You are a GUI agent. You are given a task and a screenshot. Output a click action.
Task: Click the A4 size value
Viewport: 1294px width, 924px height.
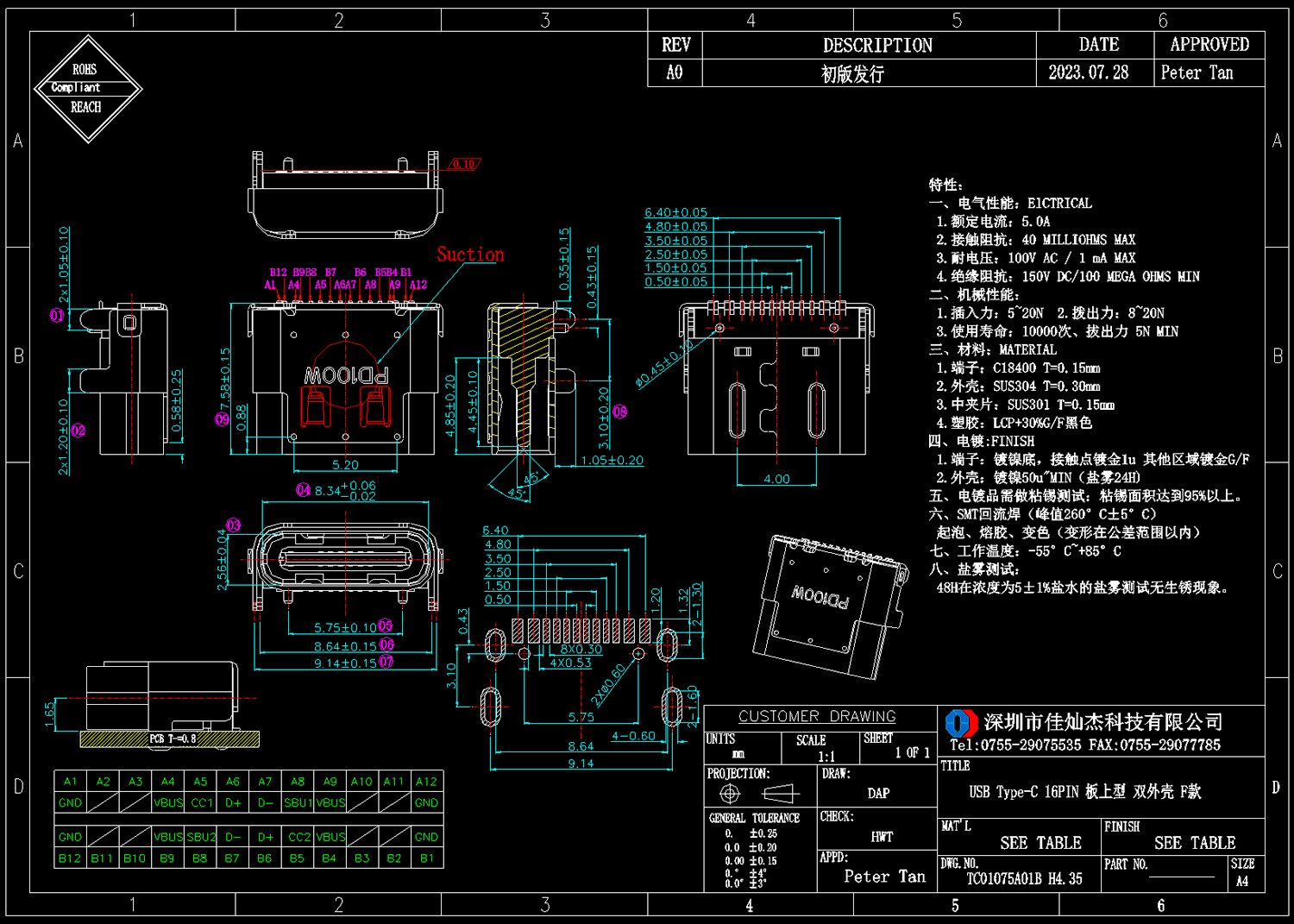(1242, 881)
